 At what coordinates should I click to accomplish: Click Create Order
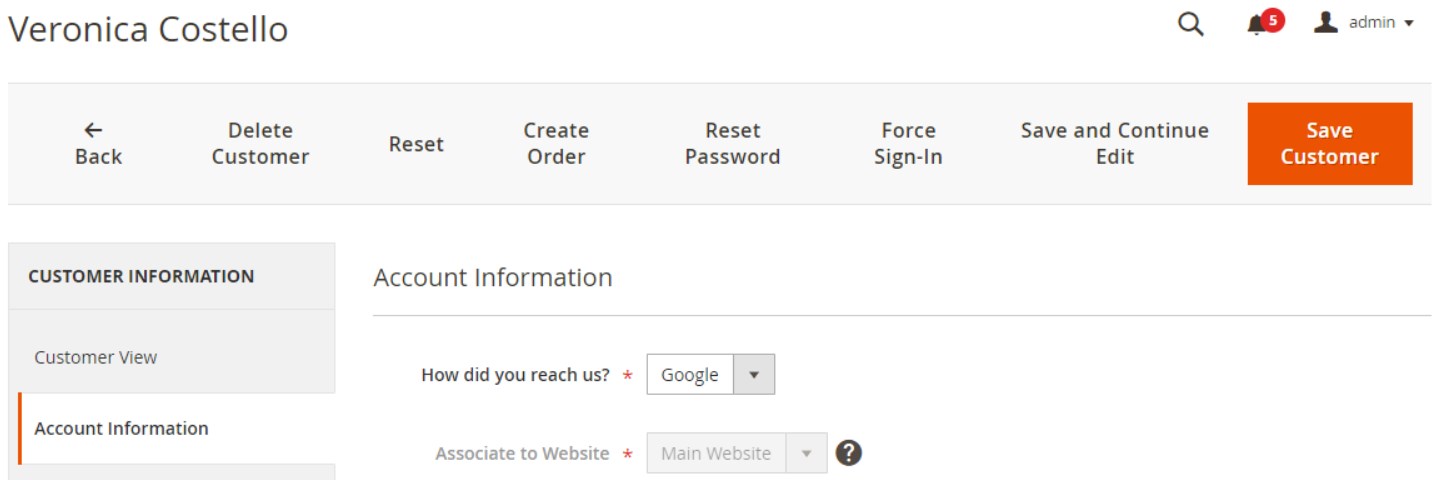(556, 143)
